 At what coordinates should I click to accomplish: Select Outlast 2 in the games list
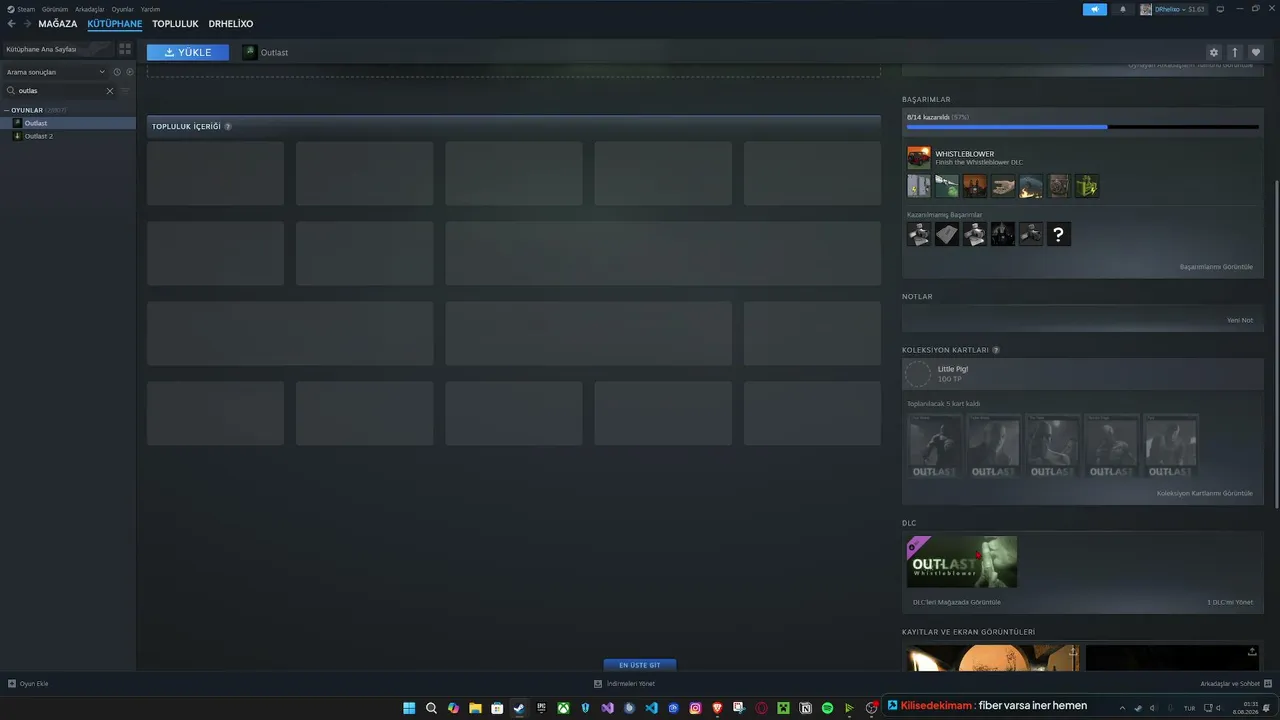coord(68,136)
